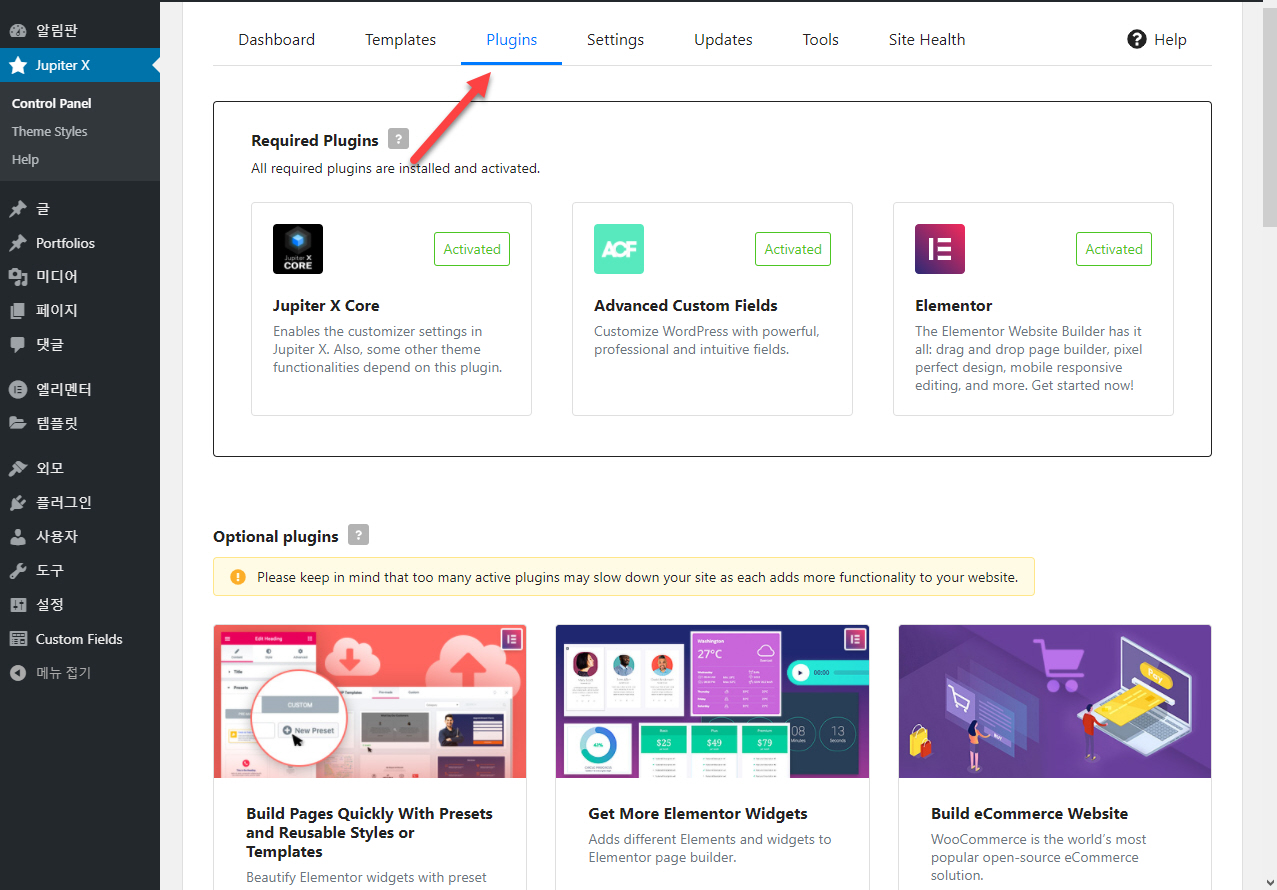Collapse menu via 메뉴 접기 arrow icon
Screen dimensions: 1277x890
pyautogui.click(x=18, y=673)
